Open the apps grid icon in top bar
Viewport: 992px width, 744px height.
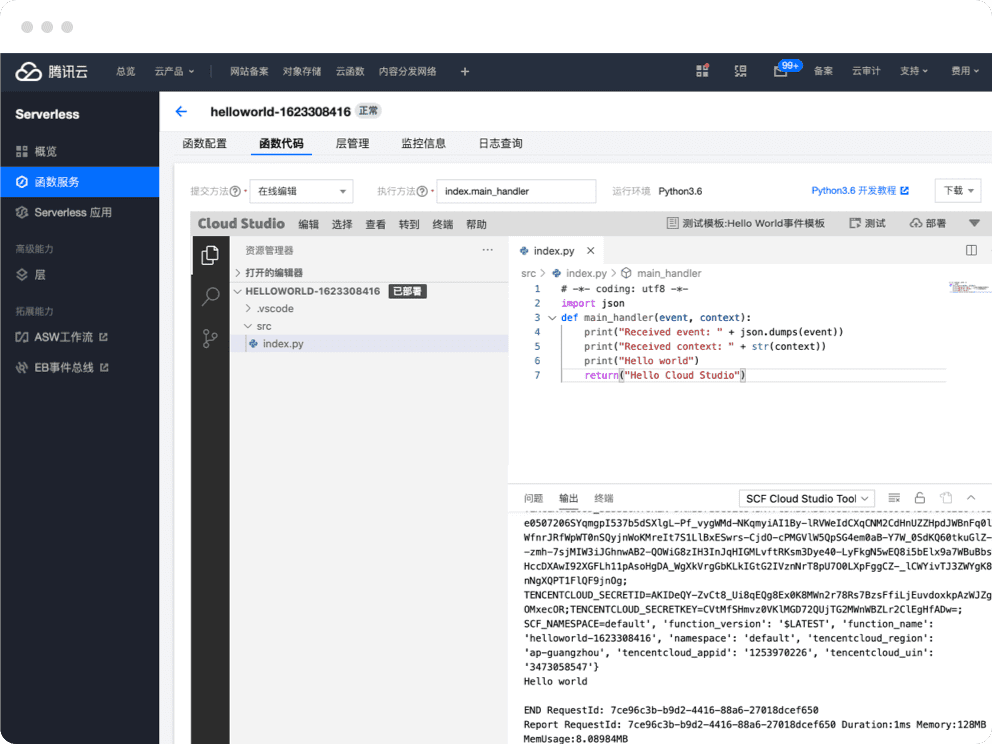pos(702,71)
